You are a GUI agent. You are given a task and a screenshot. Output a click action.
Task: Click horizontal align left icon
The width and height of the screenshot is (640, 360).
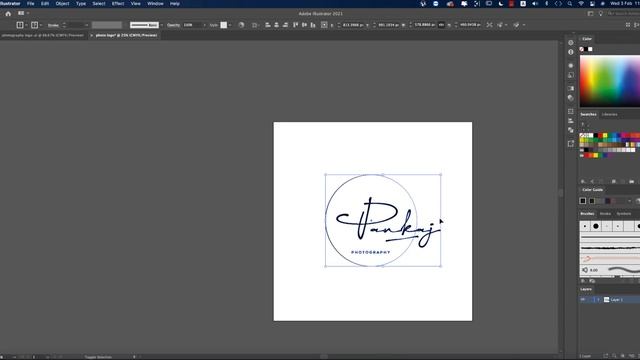268,25
